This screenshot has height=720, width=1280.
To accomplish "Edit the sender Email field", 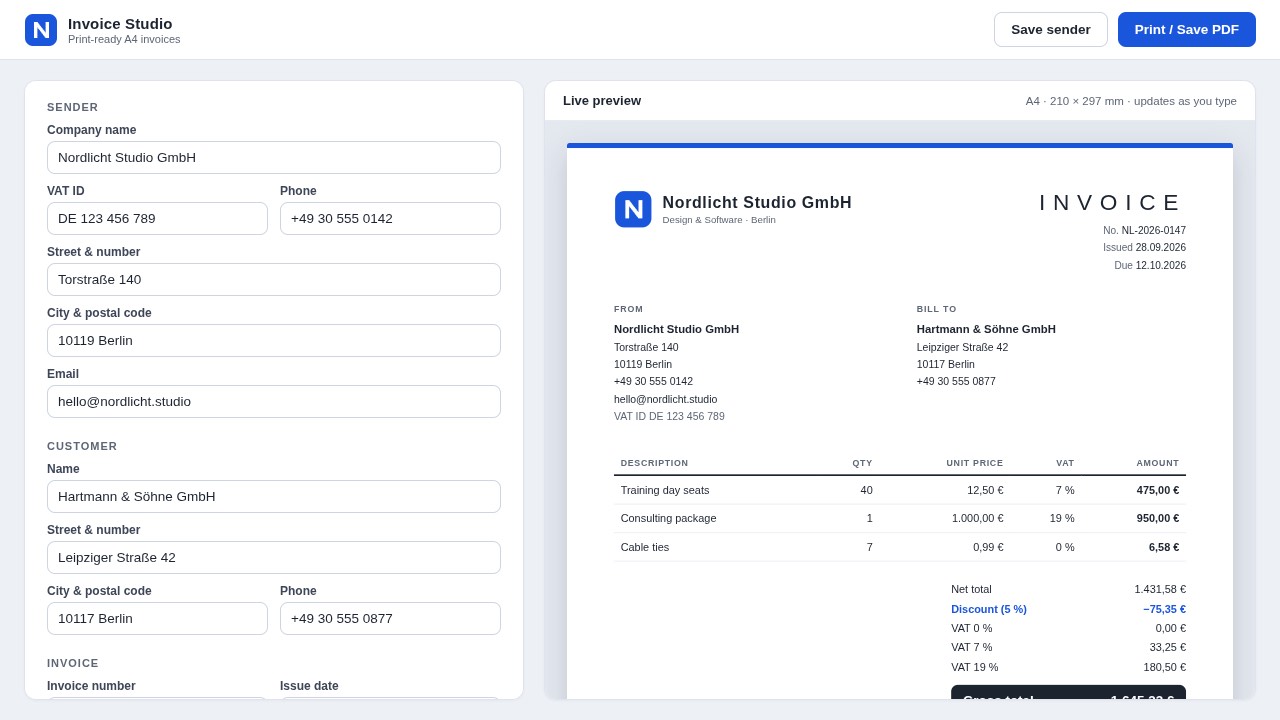I will (x=274, y=401).
